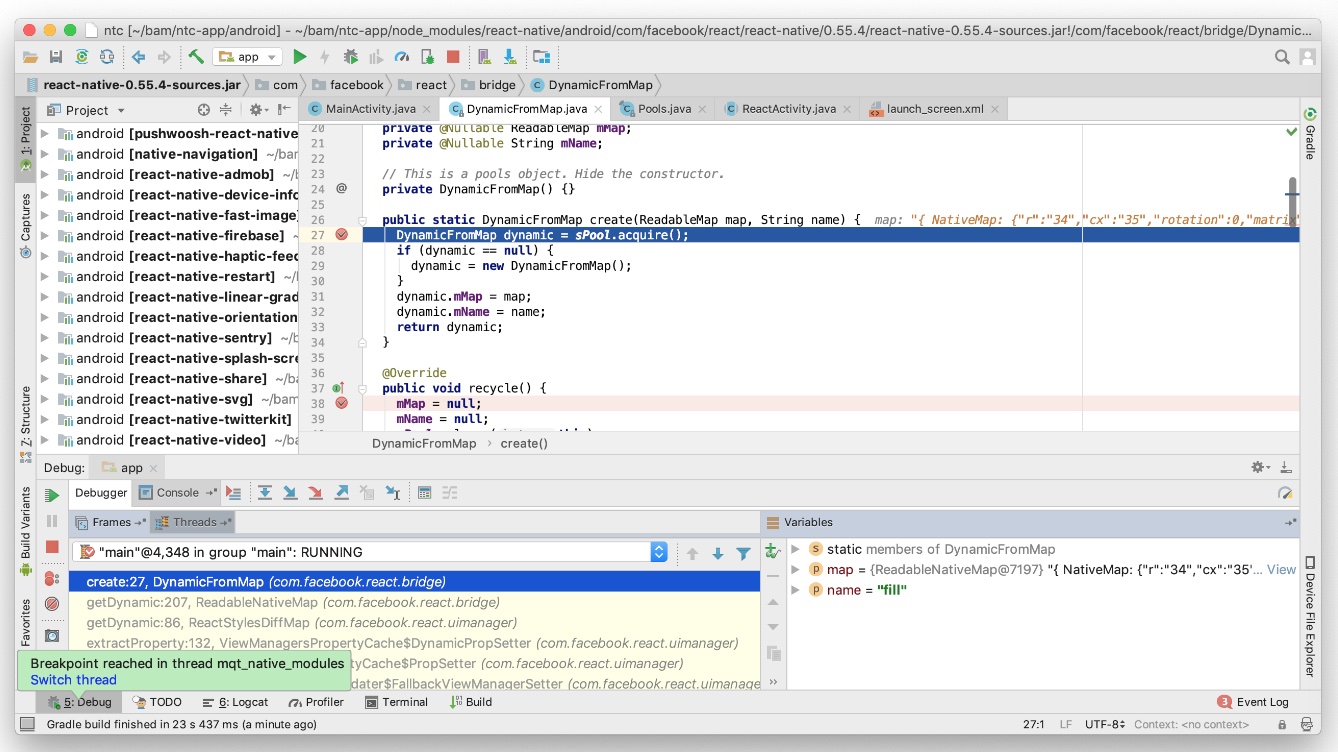Expand the map variable node

795,570
